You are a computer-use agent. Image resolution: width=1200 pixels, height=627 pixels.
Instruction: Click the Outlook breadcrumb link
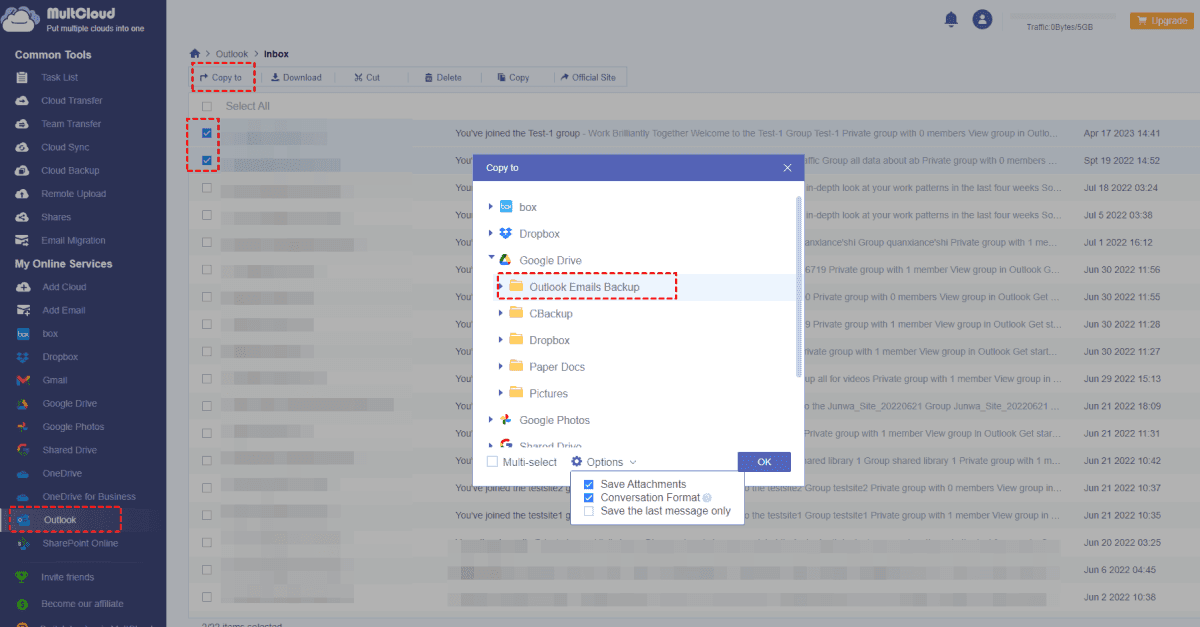click(x=232, y=54)
